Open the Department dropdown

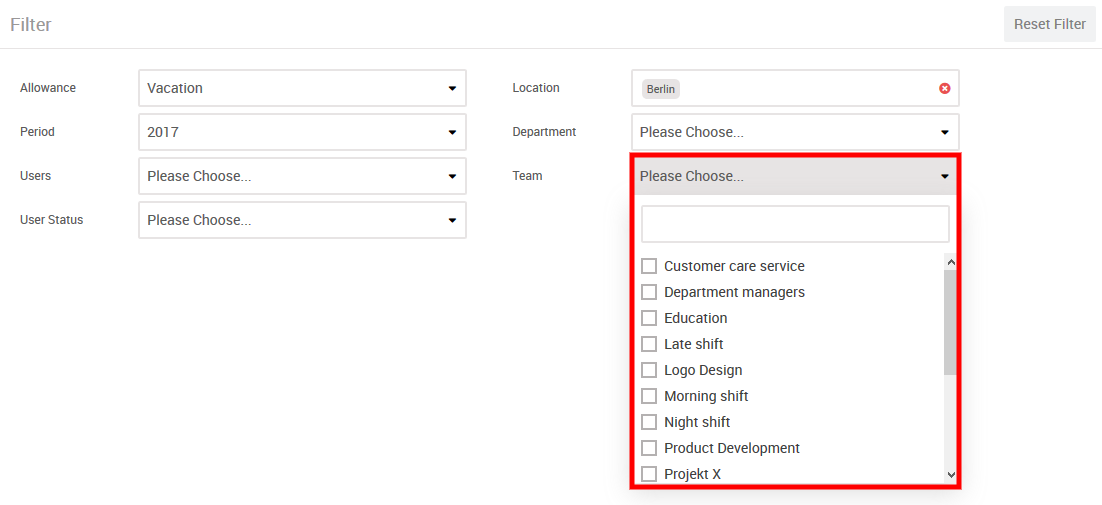795,132
